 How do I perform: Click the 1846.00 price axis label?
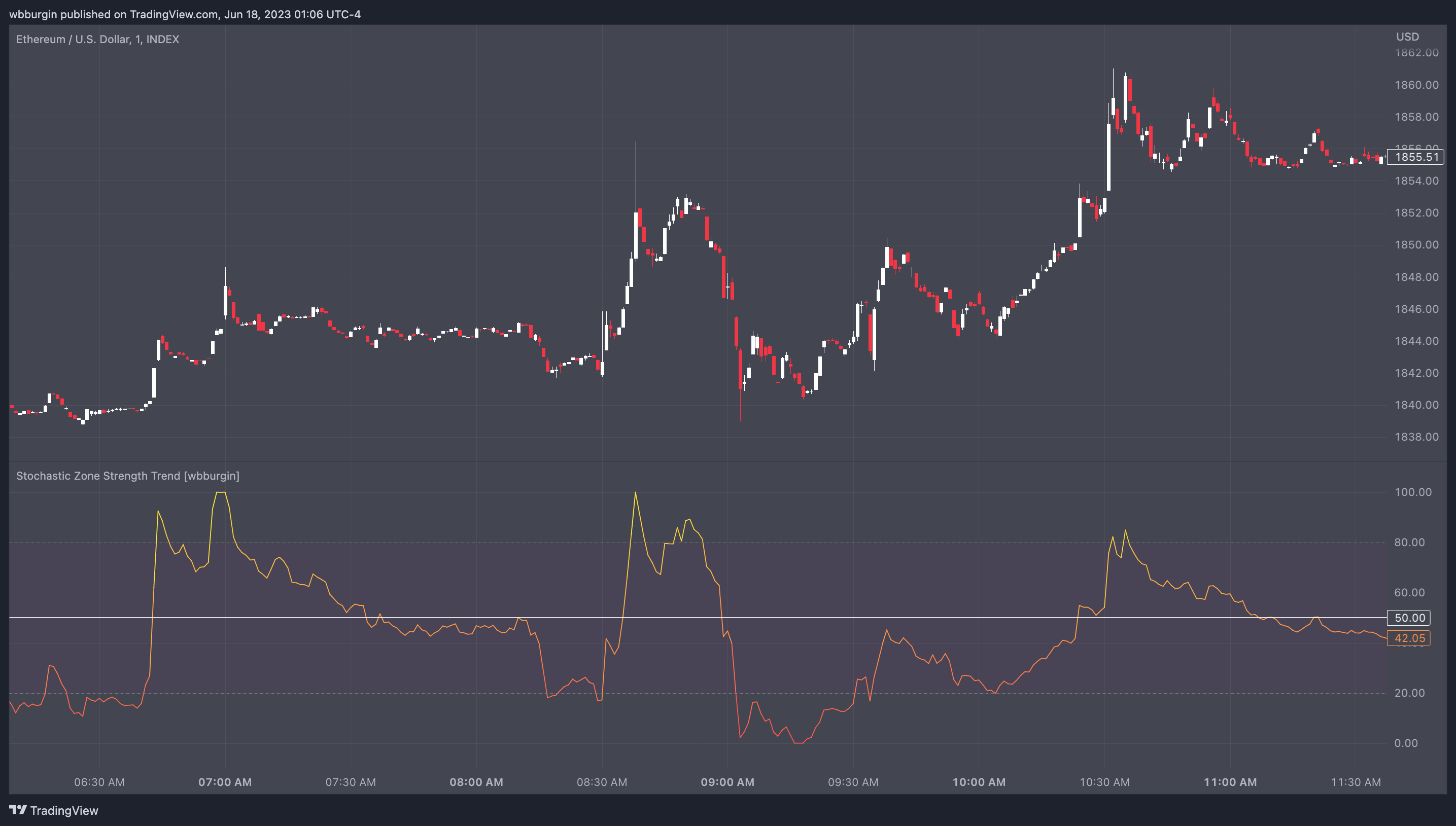pyautogui.click(x=1416, y=309)
